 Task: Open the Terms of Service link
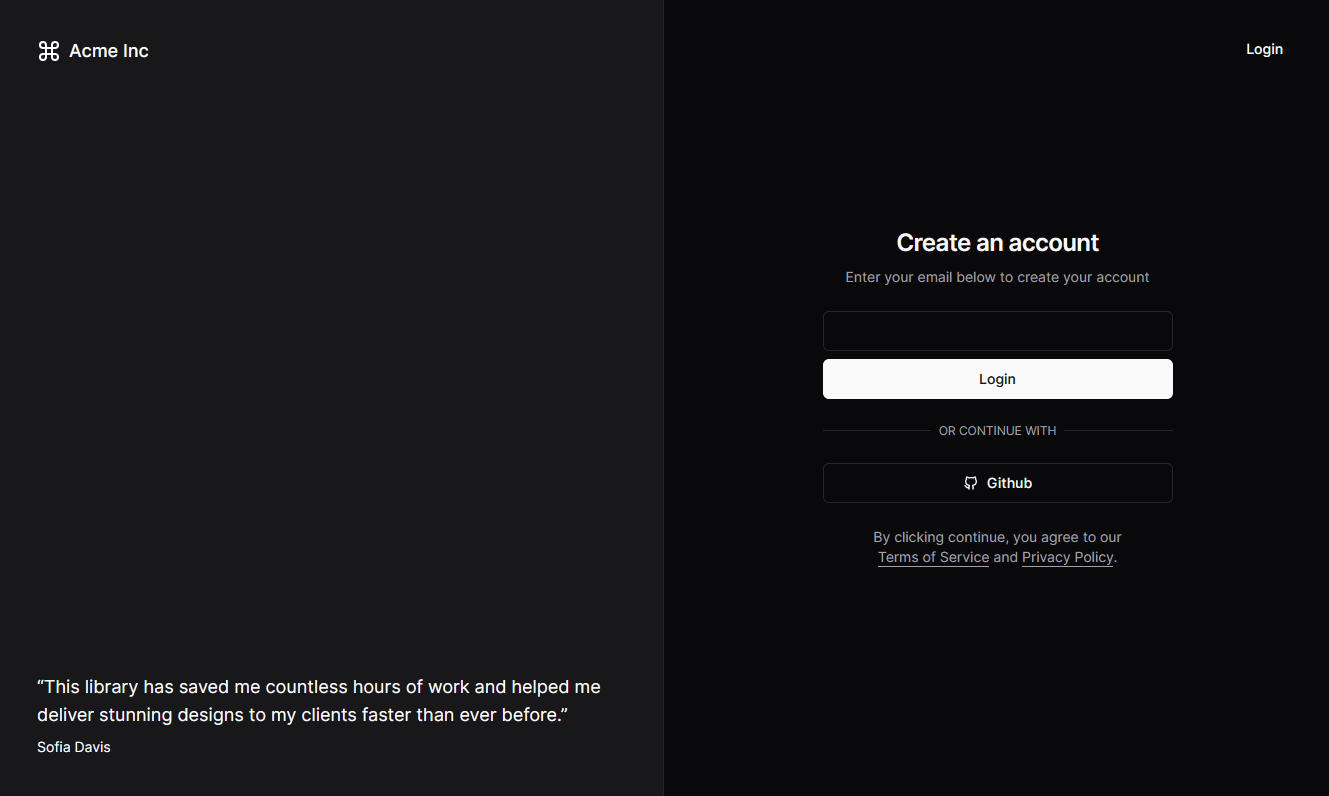pos(933,557)
